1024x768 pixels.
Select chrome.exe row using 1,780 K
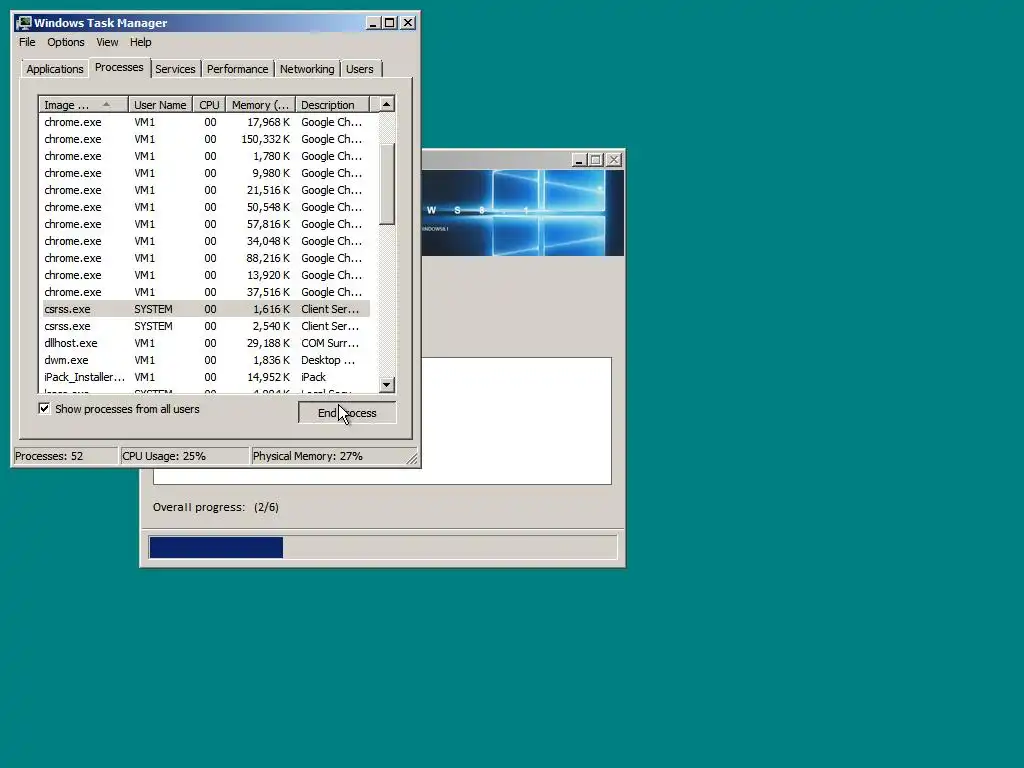[x=206, y=156]
